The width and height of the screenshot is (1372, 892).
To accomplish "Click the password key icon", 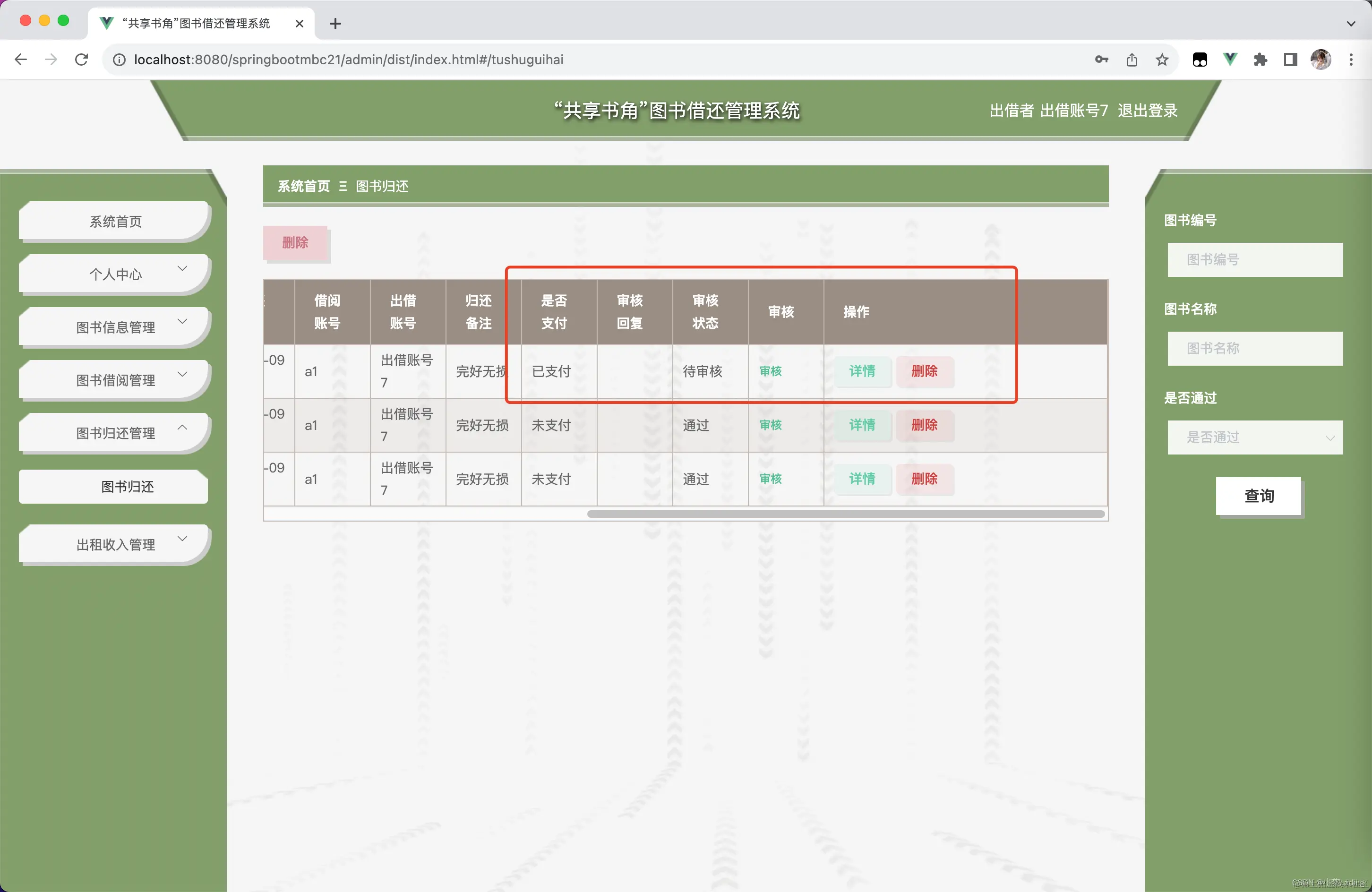I will point(1101,60).
